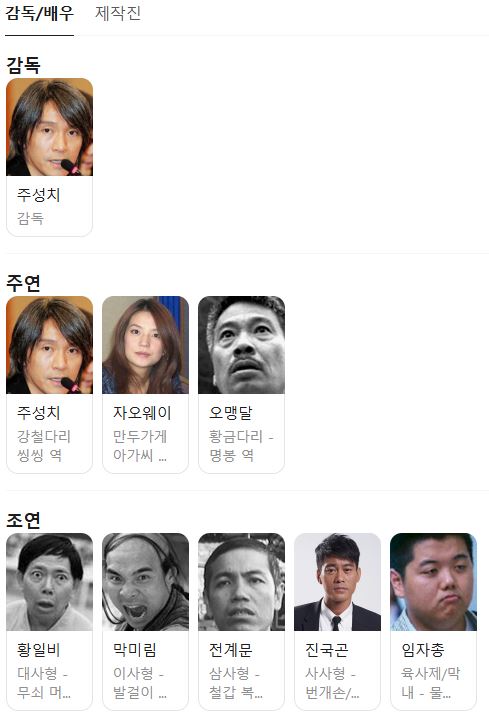Click the 진국곤 name link
Image resolution: width=489 pixels, height=718 pixels.
(x=326, y=650)
